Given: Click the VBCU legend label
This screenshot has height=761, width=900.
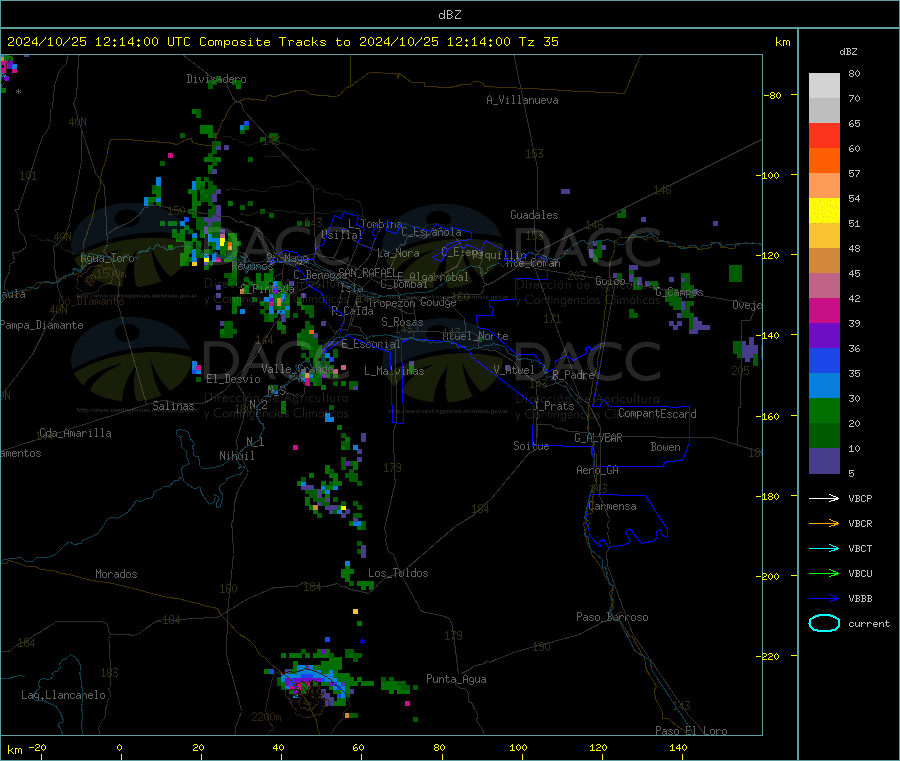Looking at the screenshot, I should click(x=860, y=573).
